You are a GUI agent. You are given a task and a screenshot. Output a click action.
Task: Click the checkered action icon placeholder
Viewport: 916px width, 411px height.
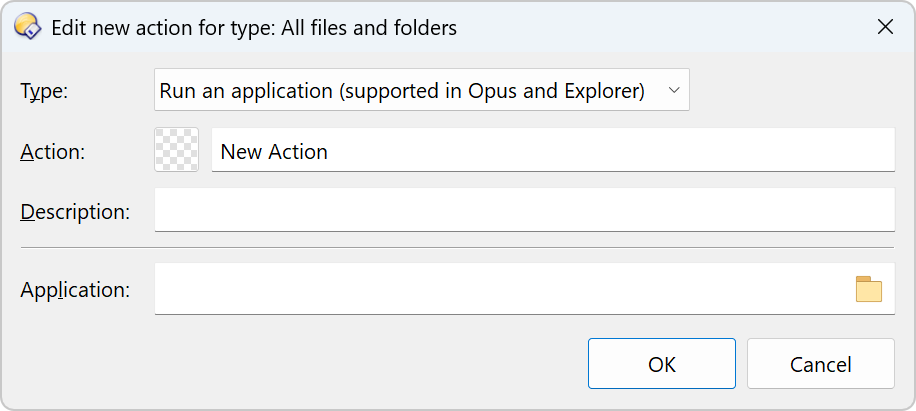click(x=177, y=150)
